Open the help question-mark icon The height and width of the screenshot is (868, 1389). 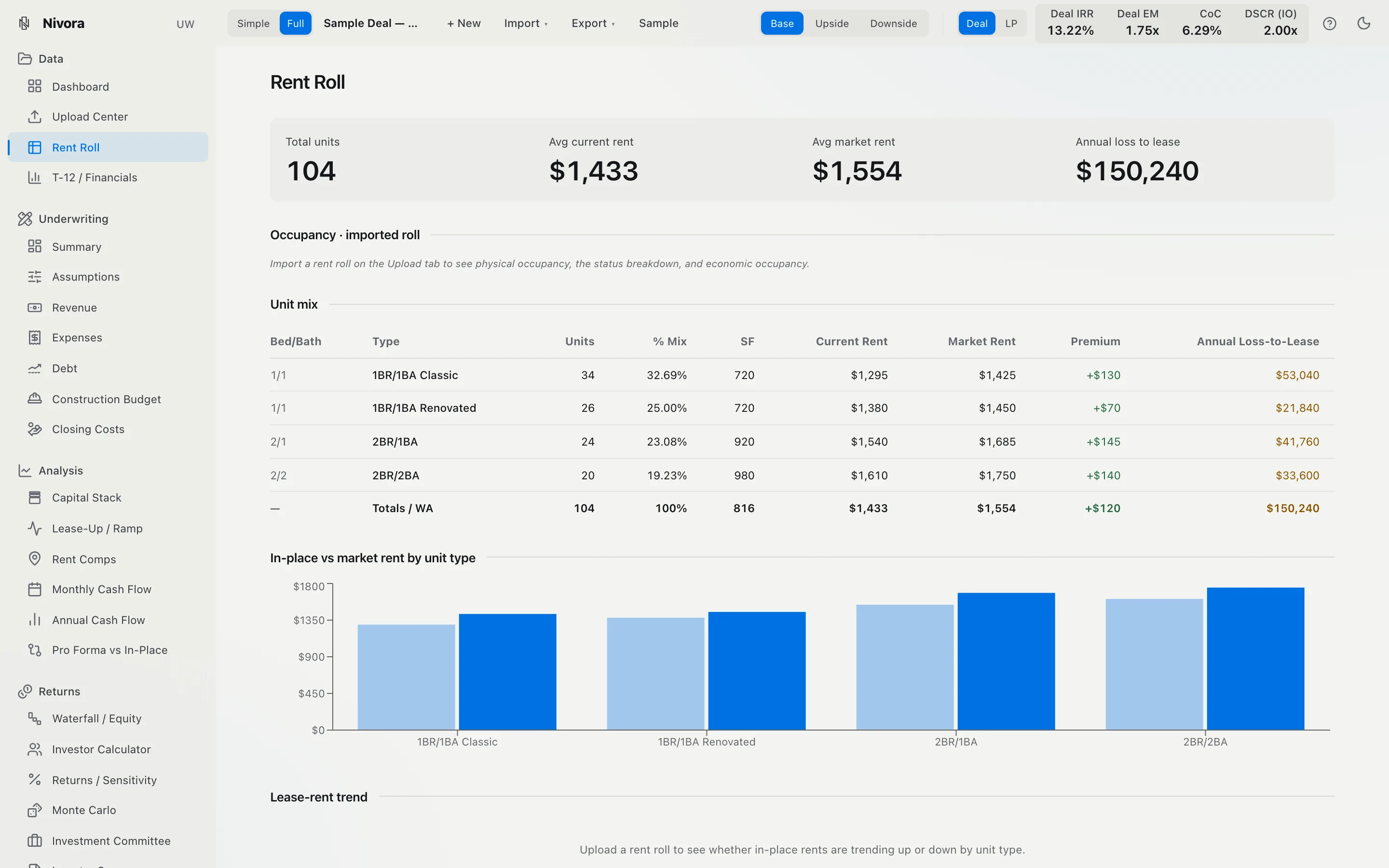point(1329,24)
